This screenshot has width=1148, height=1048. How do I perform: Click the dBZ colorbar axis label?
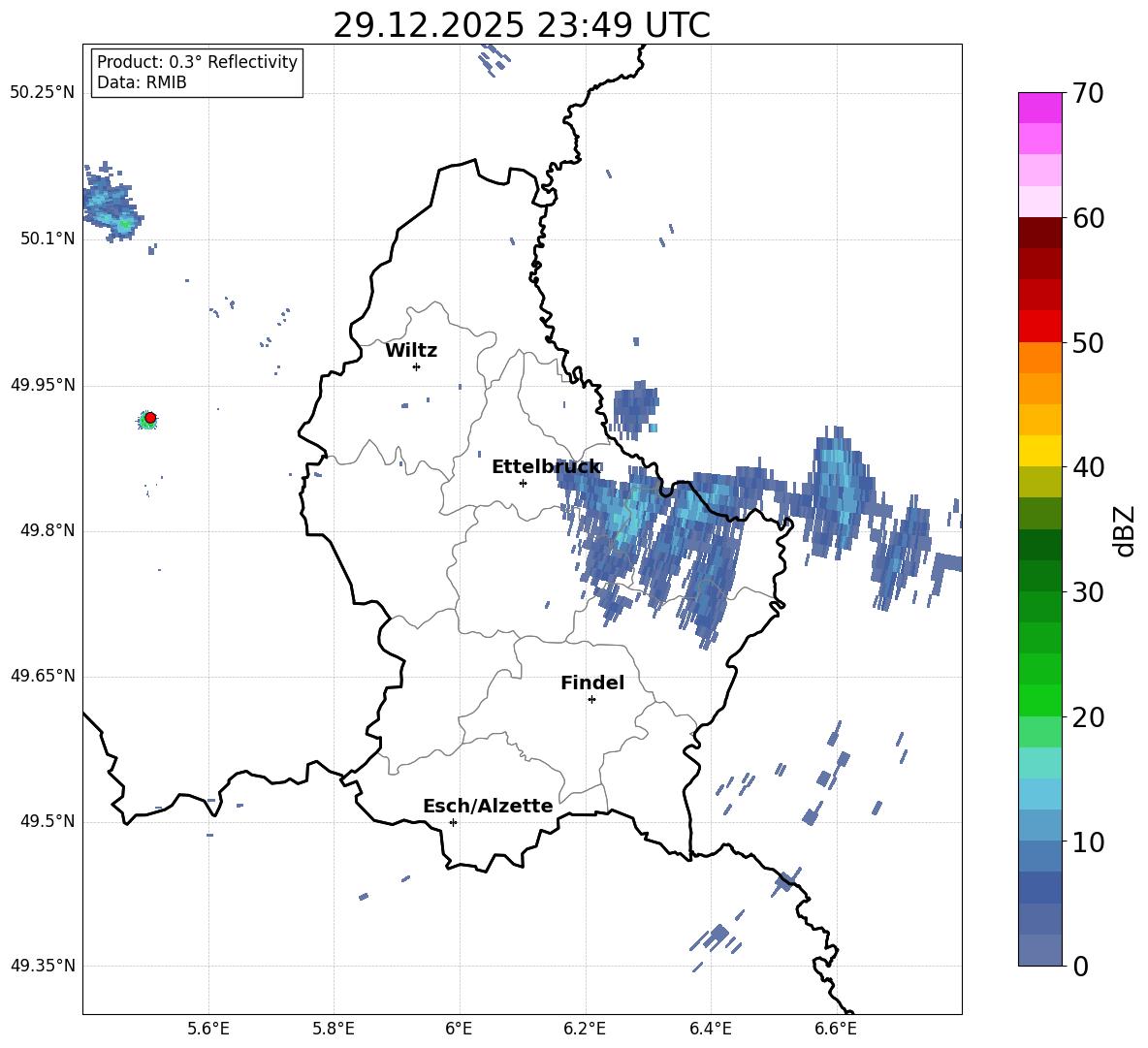point(1124,530)
